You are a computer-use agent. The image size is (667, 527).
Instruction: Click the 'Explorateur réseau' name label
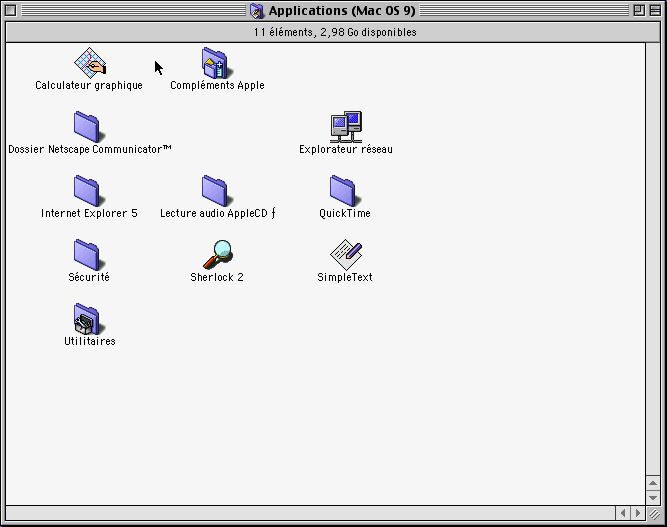346,149
